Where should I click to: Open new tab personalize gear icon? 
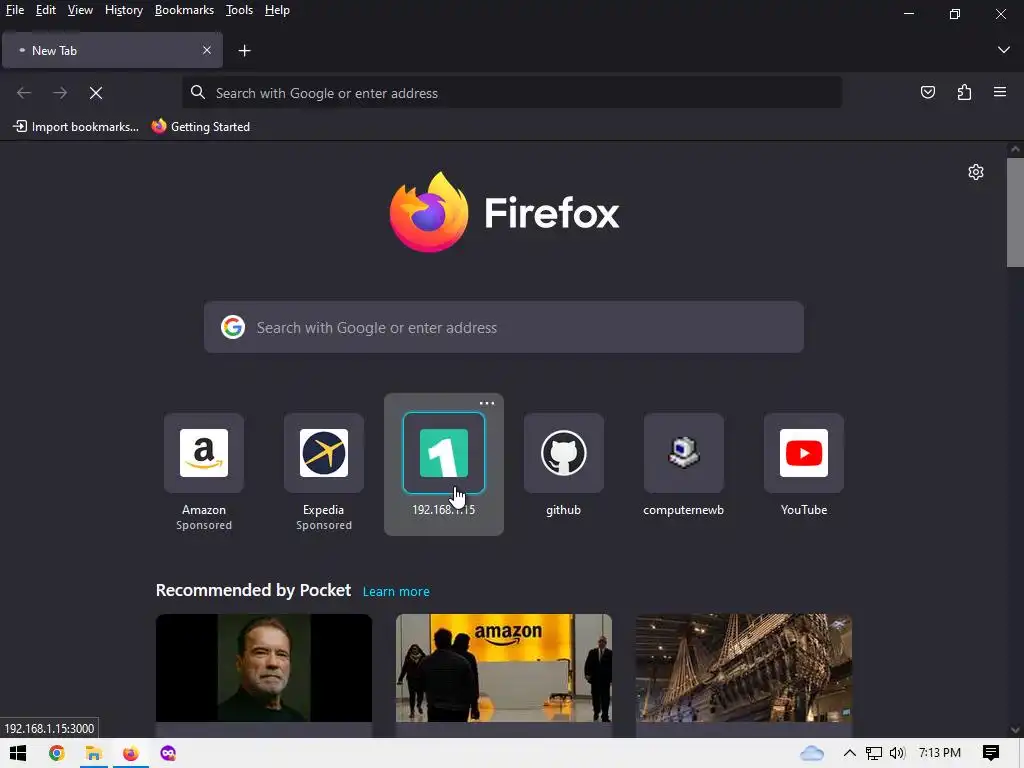(x=976, y=172)
